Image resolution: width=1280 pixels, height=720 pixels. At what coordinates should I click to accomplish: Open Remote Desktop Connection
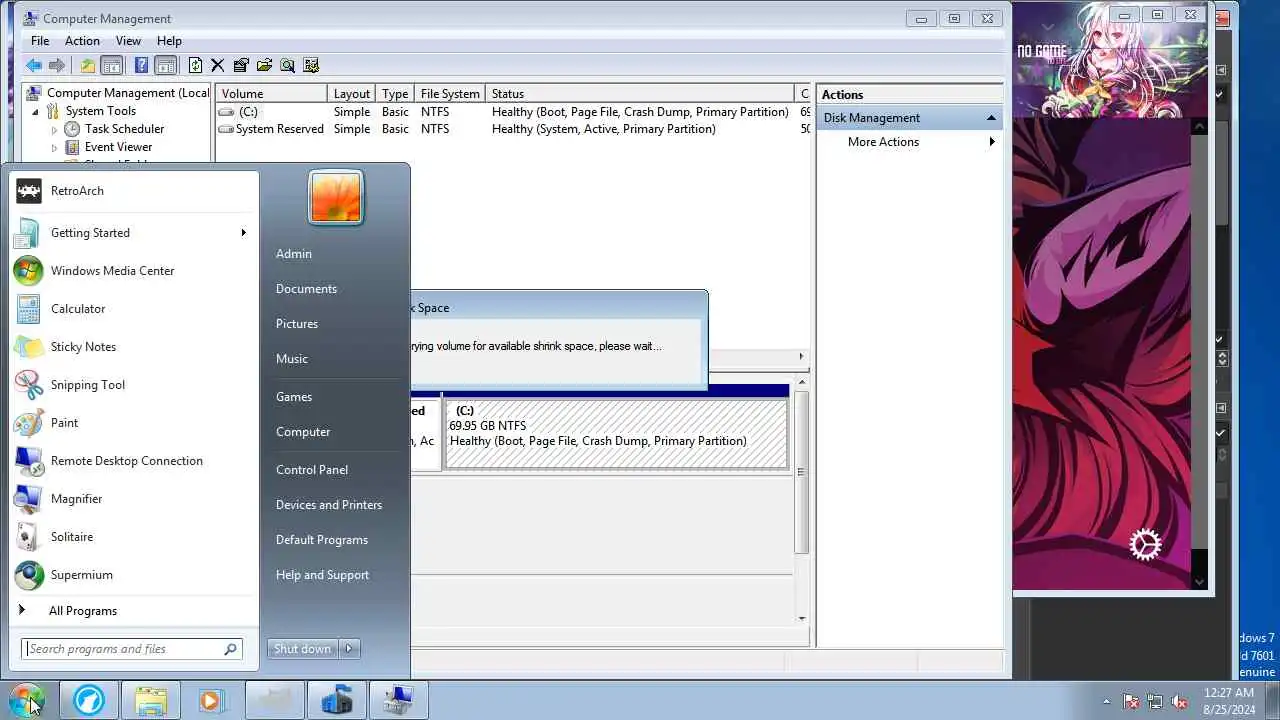(134, 461)
